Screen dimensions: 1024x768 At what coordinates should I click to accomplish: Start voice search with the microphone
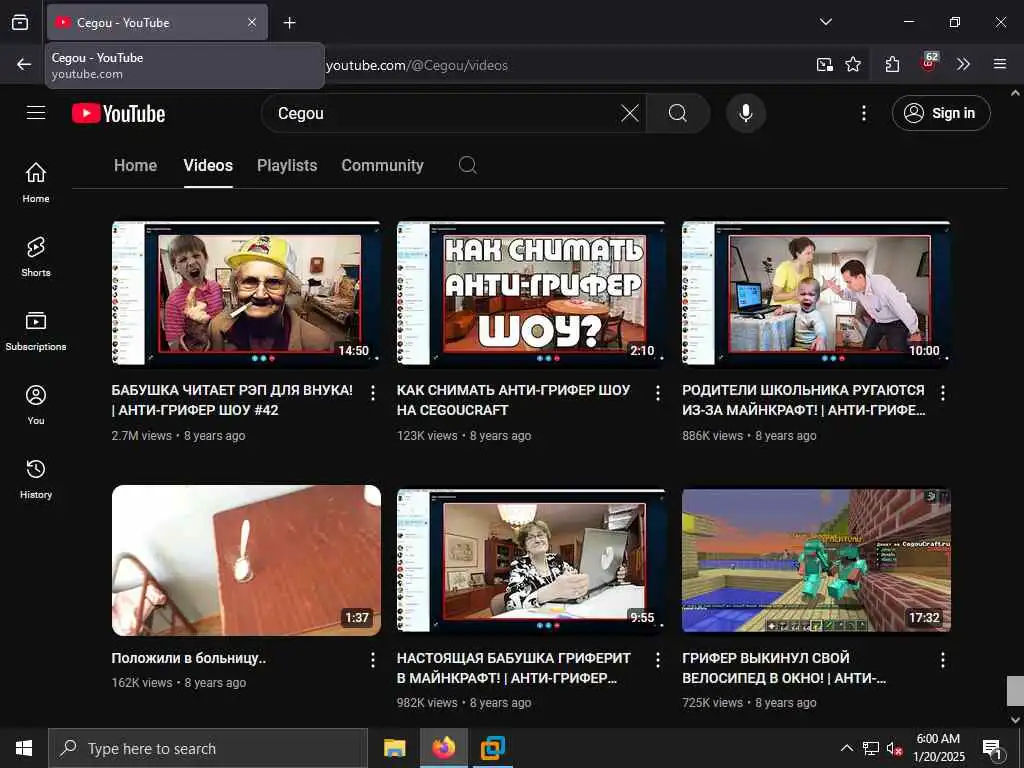click(746, 113)
